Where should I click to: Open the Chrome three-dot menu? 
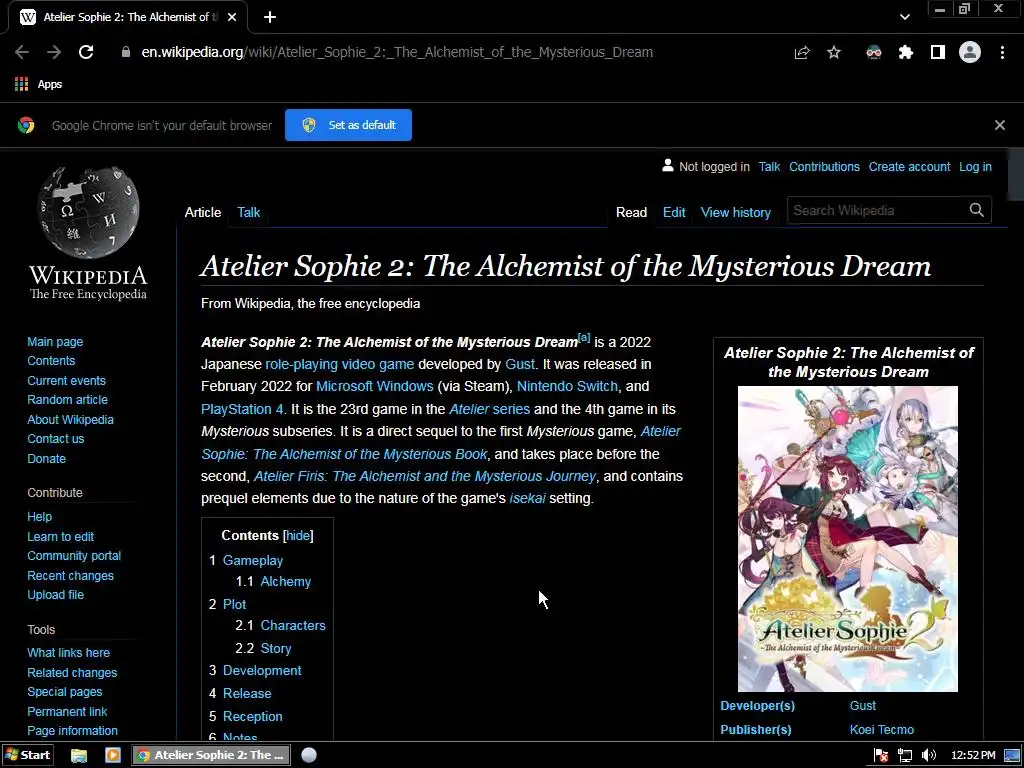[1002, 52]
